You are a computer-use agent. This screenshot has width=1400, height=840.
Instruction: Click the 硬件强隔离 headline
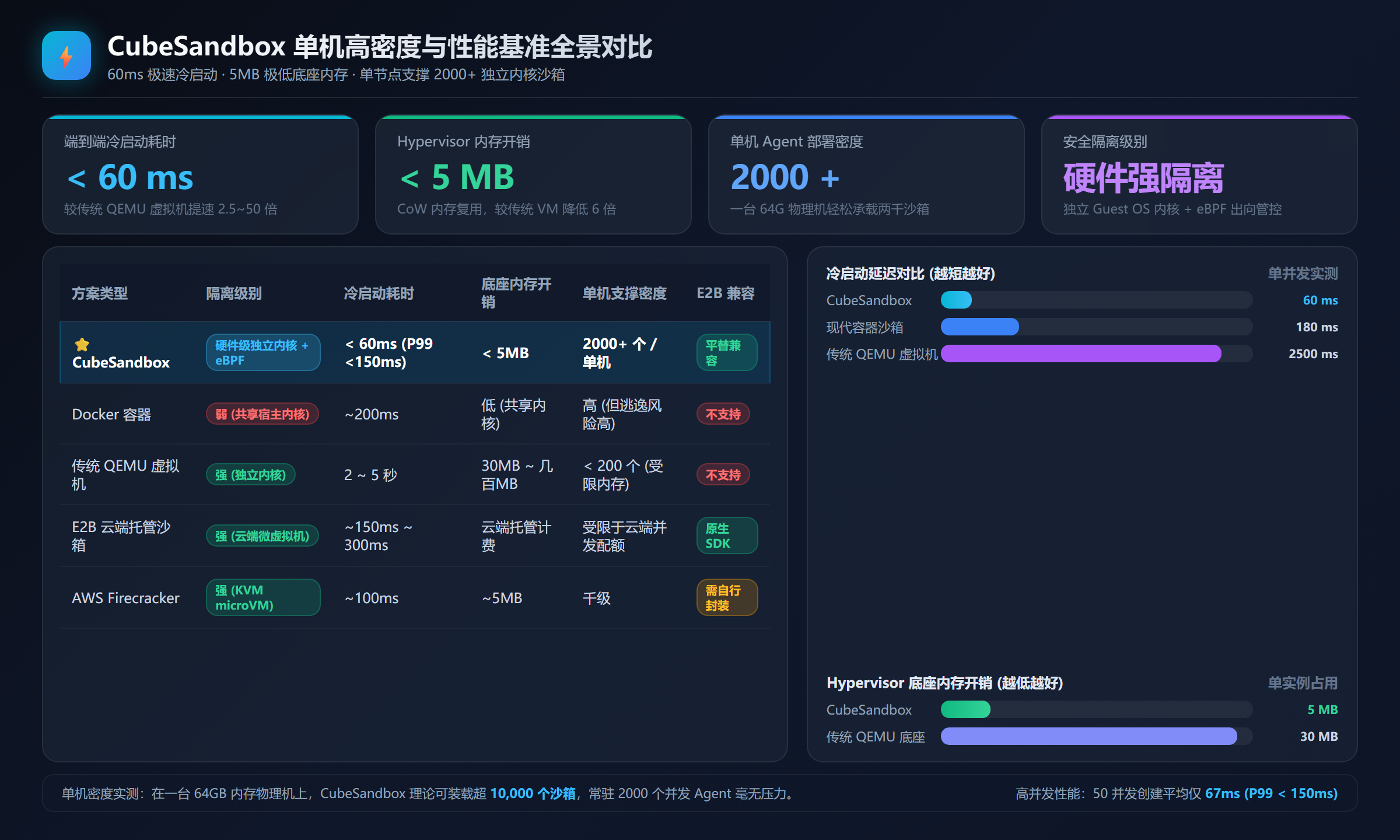click(1143, 178)
